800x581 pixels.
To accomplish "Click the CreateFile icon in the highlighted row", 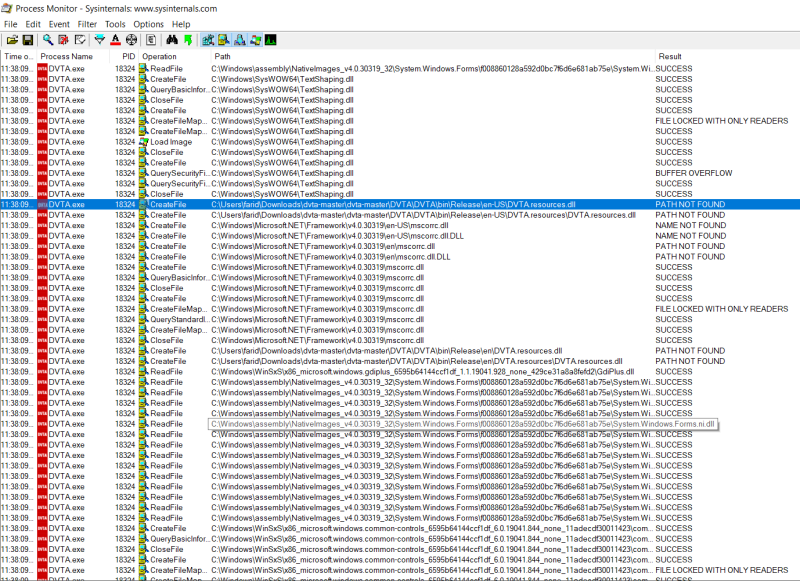I will point(144,205).
